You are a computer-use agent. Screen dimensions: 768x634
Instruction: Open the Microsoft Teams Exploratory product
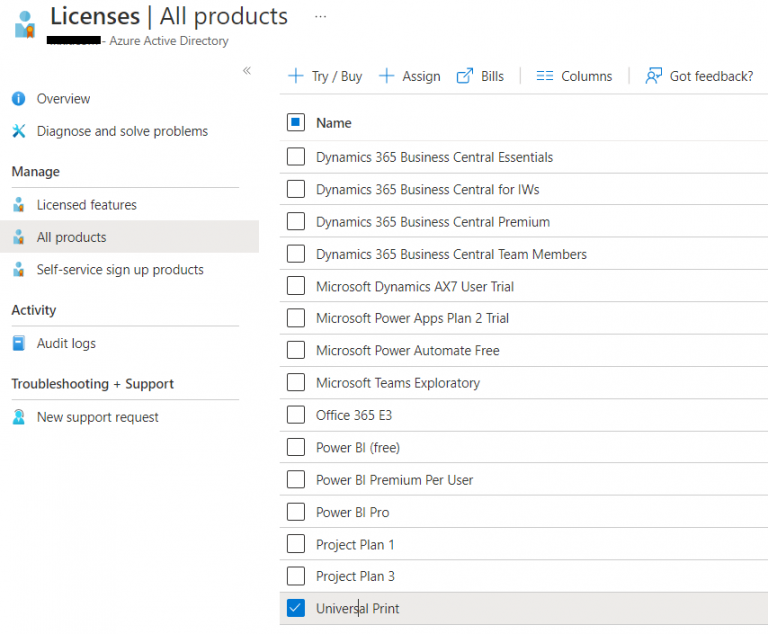[398, 383]
